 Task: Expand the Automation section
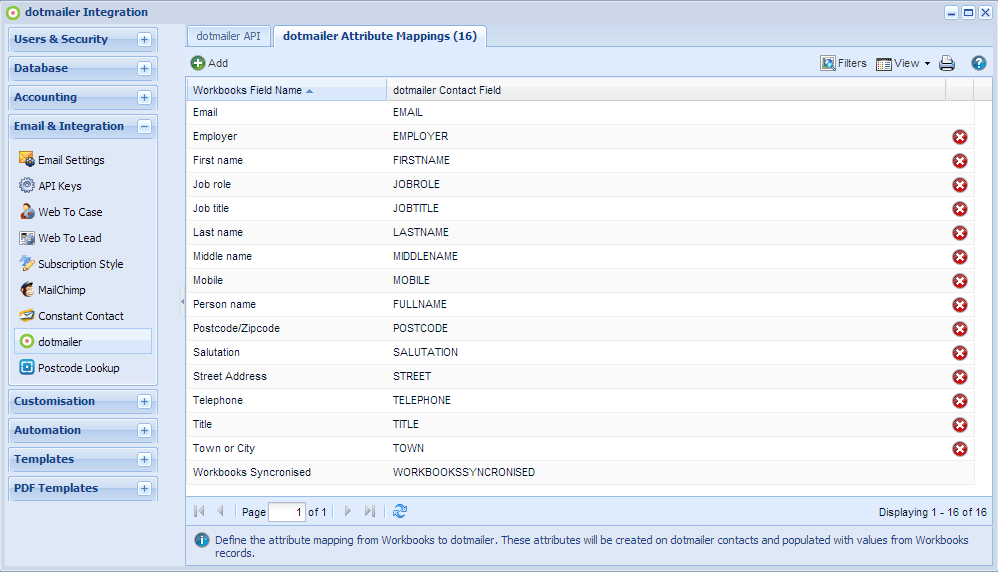[x=144, y=431]
